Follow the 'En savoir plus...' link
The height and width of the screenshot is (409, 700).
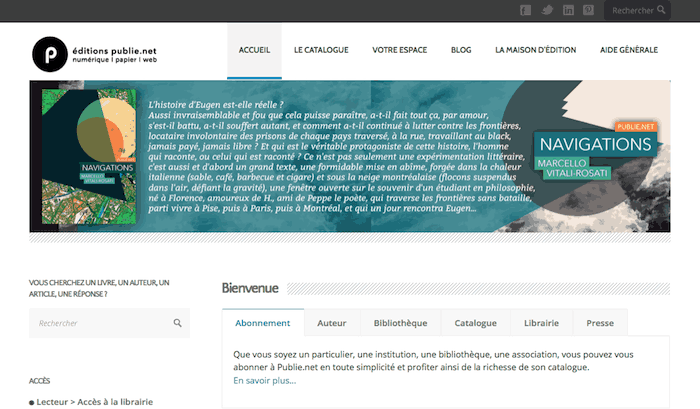tap(264, 380)
